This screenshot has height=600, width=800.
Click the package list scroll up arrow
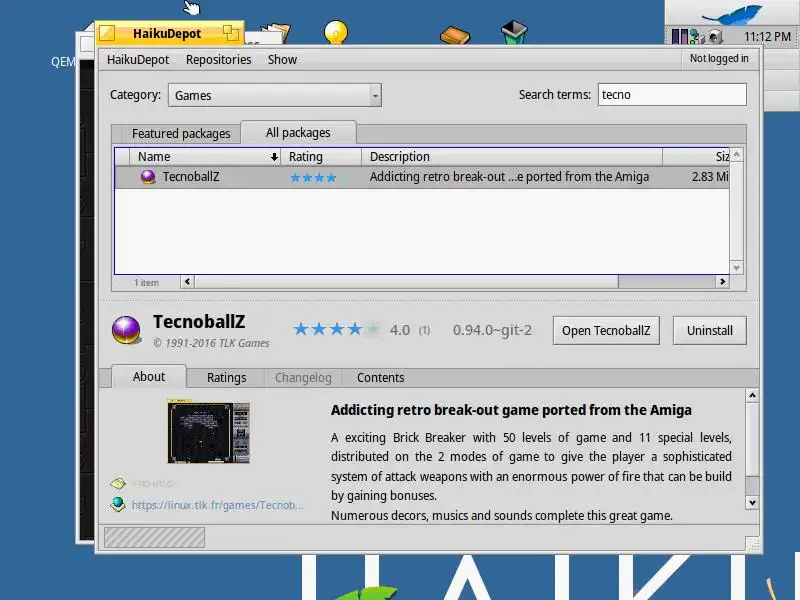coord(736,154)
